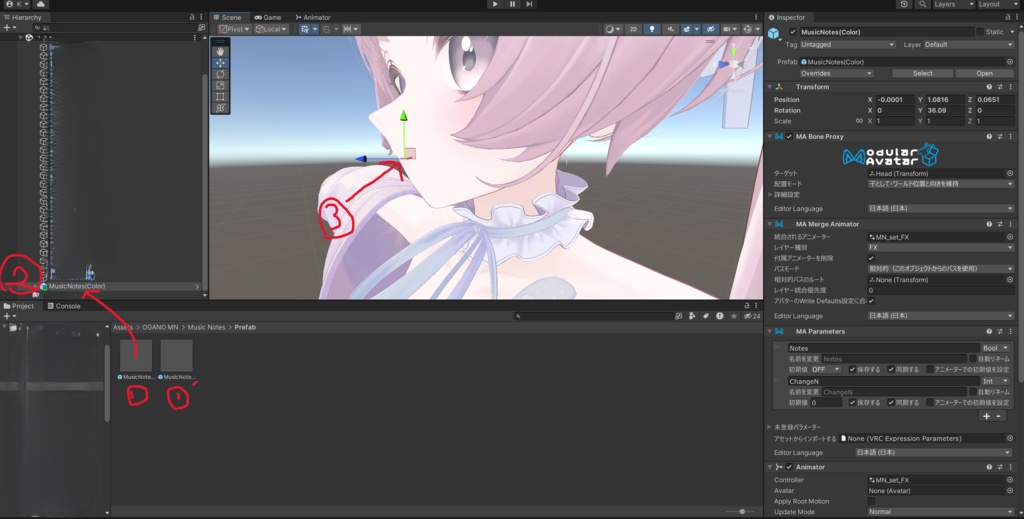Viewport: 1024px width, 519px height.
Task: Select the Hierarchy tab
Action: [x=22, y=17]
